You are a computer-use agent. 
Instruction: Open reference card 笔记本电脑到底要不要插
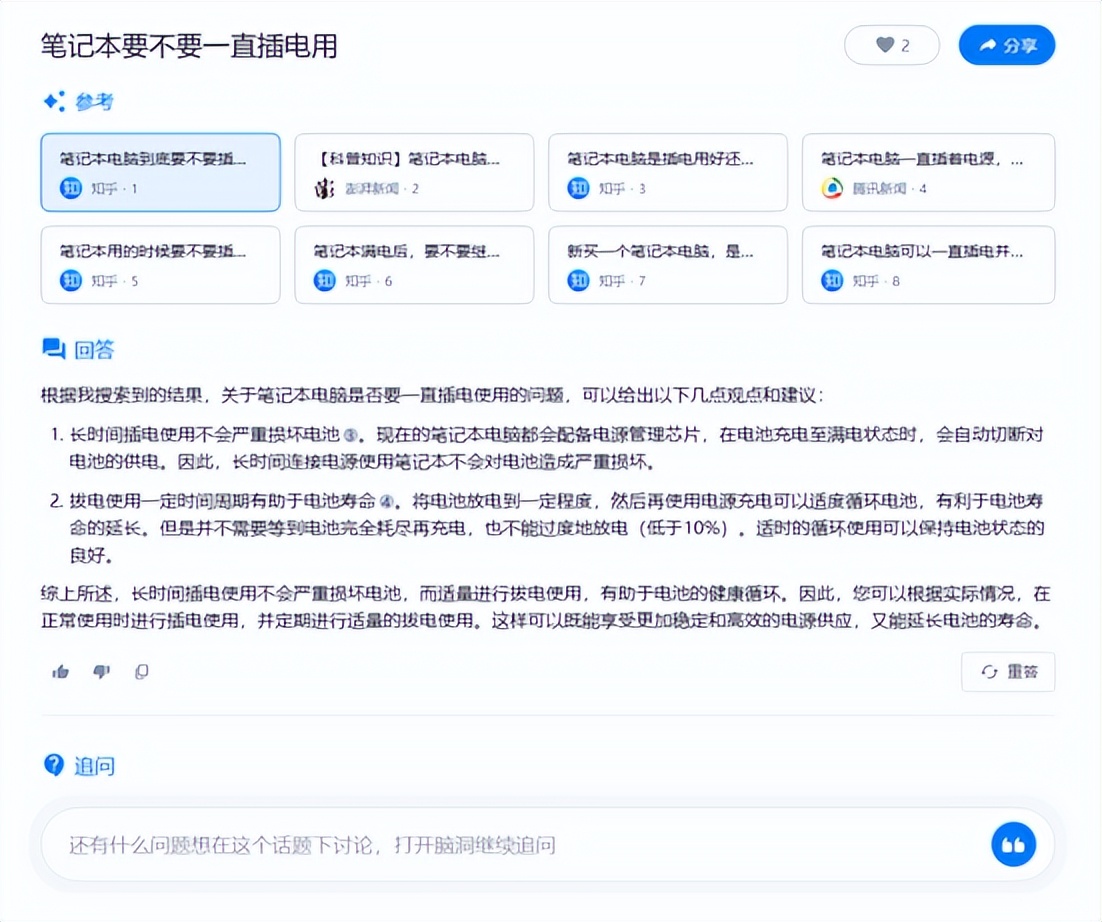[160, 172]
